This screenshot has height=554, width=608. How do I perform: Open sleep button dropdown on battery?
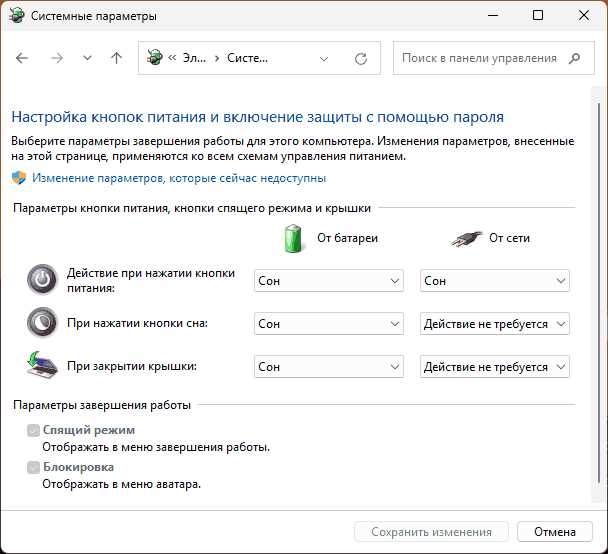329,324
